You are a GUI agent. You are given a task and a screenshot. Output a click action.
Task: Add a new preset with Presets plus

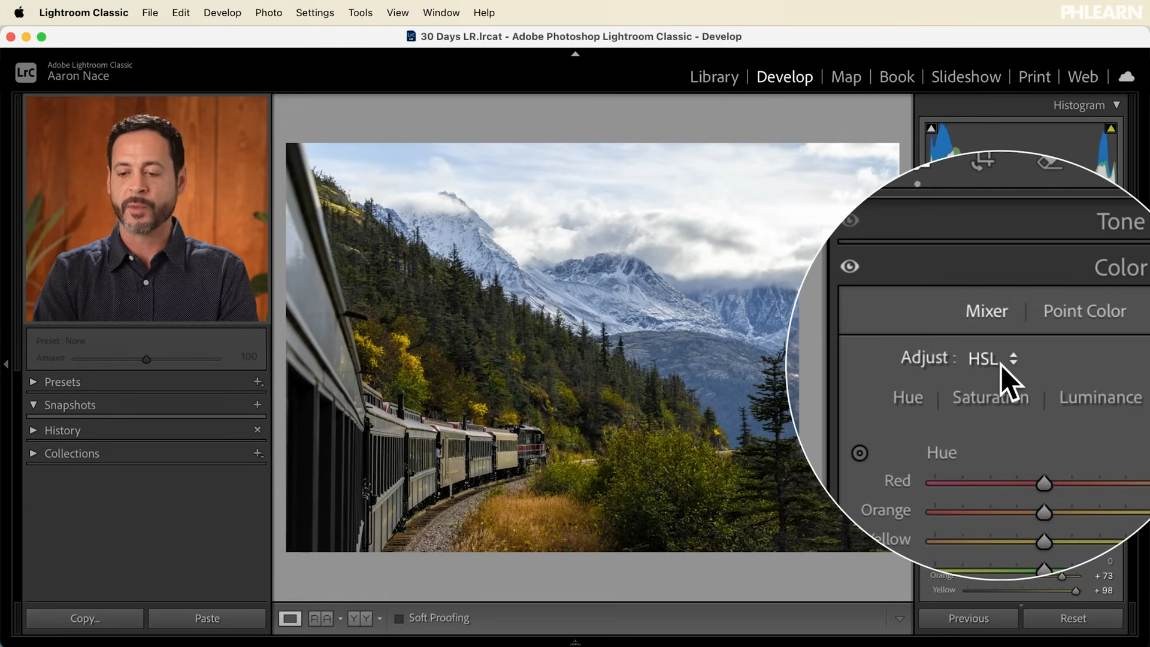pyautogui.click(x=257, y=381)
